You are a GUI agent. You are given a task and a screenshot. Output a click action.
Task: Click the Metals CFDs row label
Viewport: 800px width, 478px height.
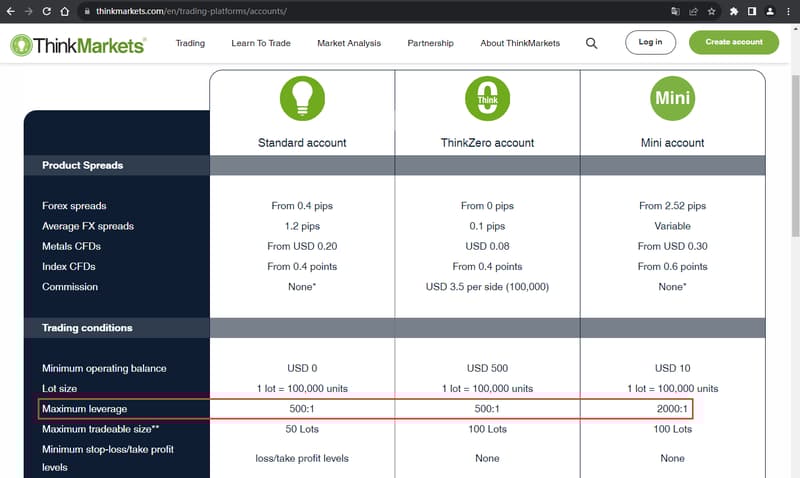(71, 246)
